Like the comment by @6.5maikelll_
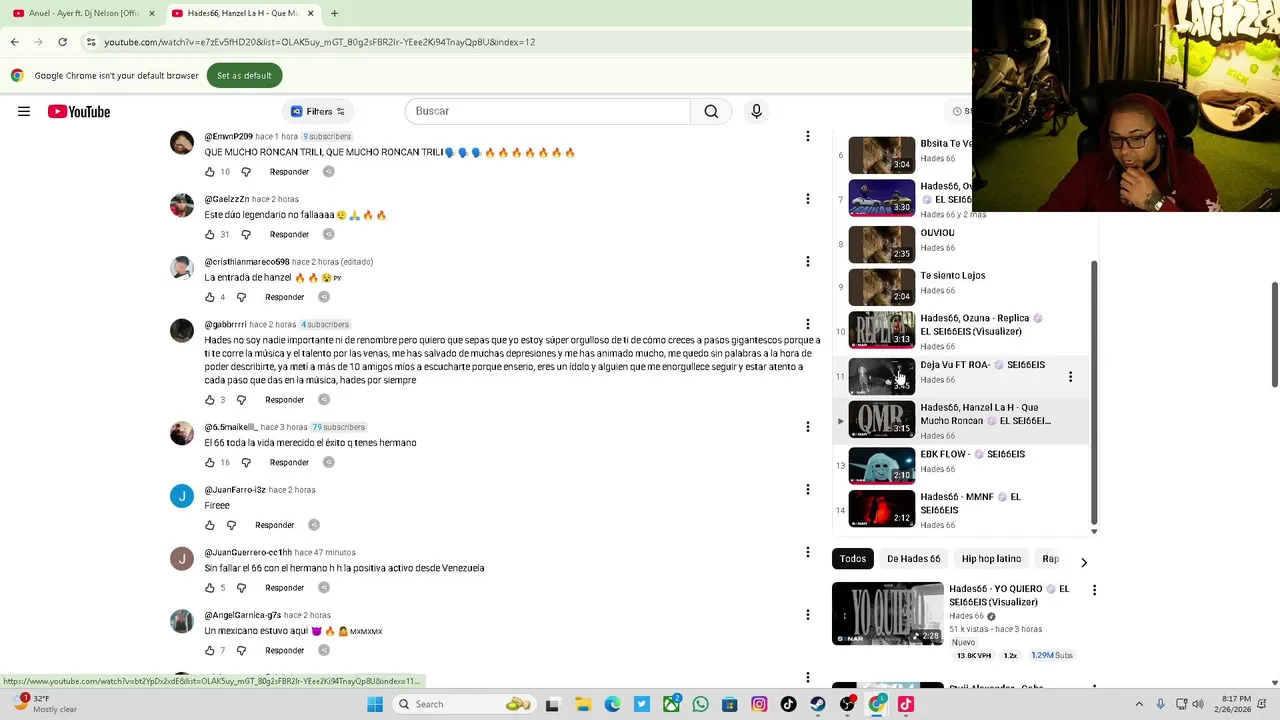 pyautogui.click(x=210, y=462)
